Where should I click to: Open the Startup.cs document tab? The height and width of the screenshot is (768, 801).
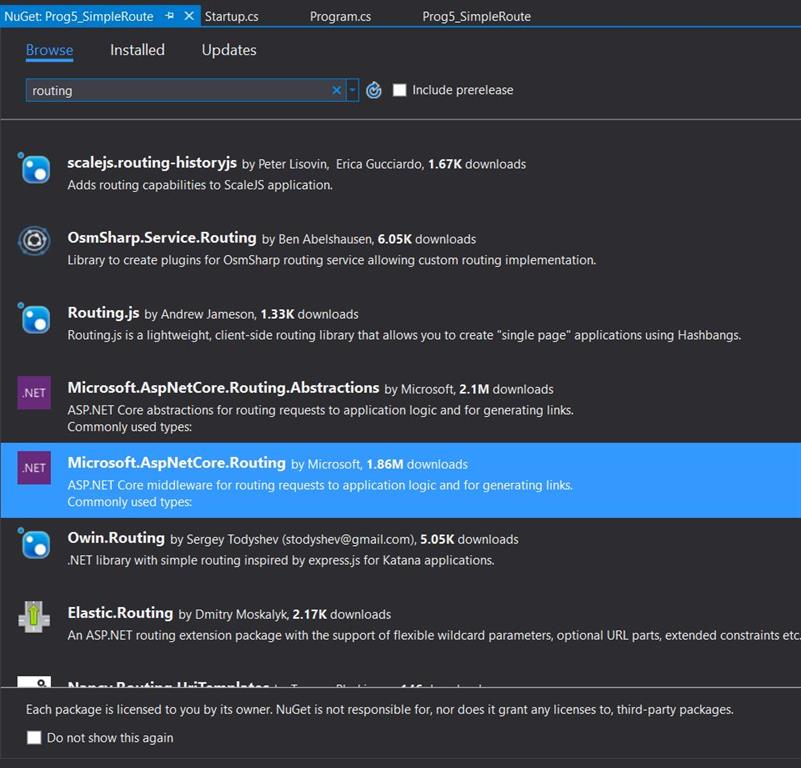pos(231,16)
